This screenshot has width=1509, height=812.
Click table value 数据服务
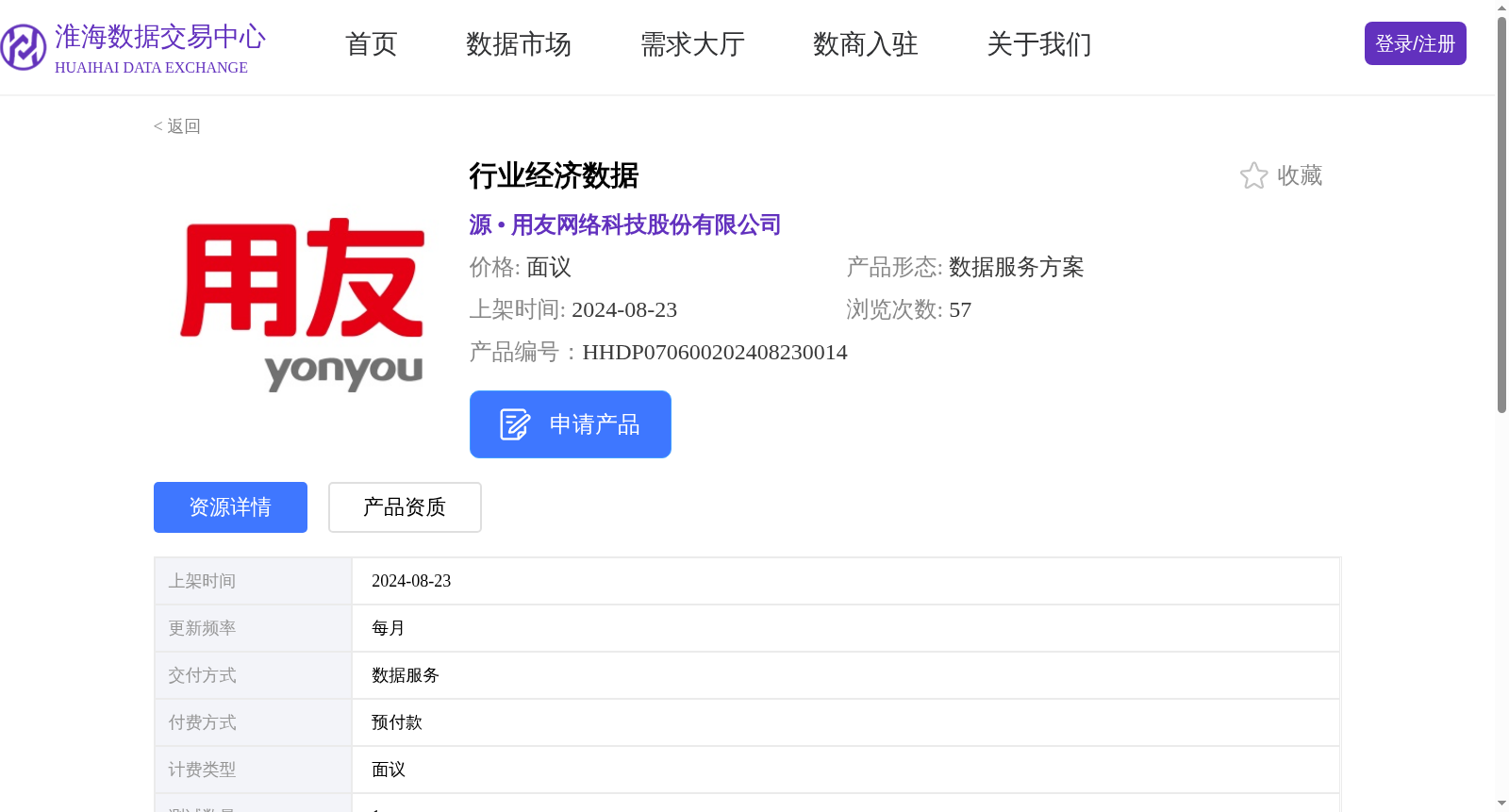tap(406, 675)
